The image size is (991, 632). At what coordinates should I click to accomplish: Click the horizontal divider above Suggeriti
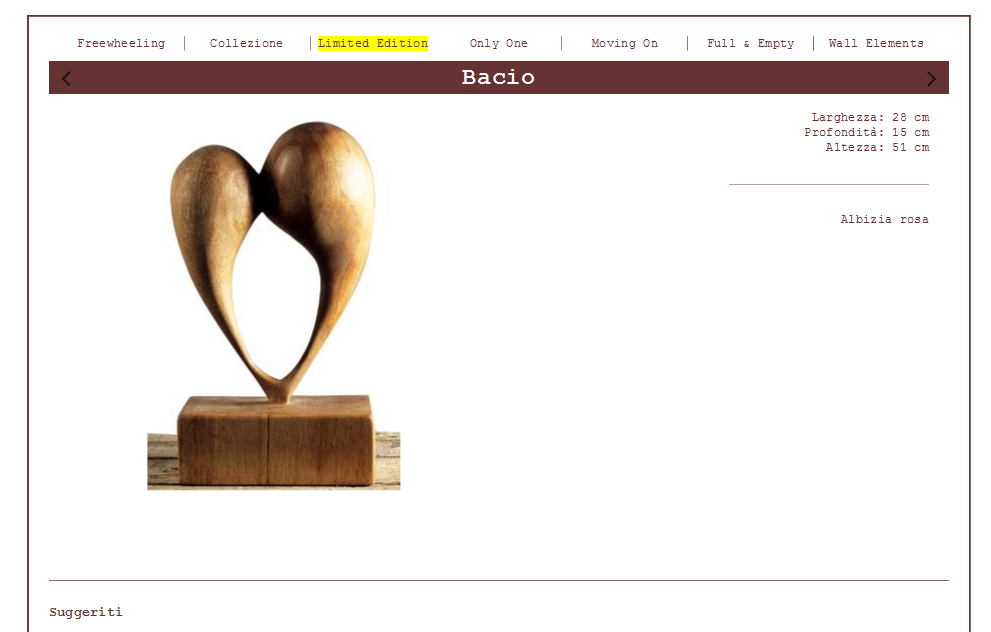point(499,580)
